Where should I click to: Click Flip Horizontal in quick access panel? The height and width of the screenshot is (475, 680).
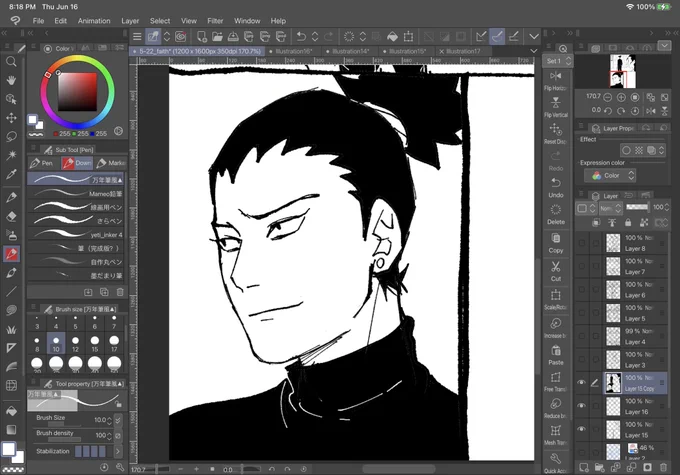point(556,80)
